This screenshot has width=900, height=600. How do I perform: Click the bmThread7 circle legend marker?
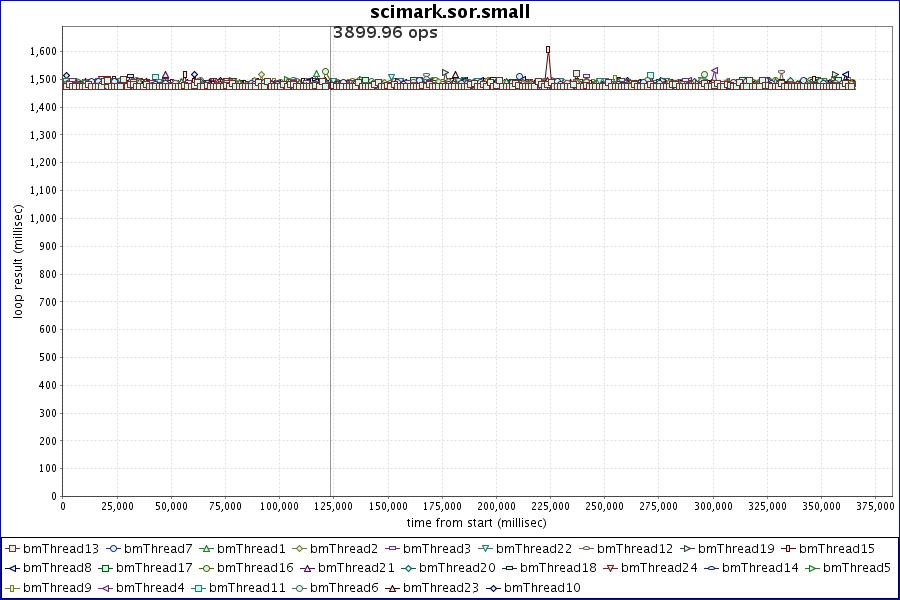coord(113,549)
